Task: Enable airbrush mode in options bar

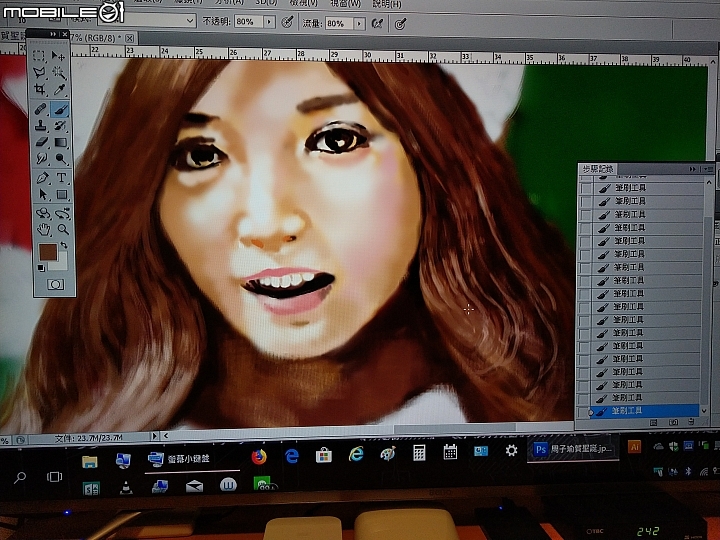Action: (377, 23)
